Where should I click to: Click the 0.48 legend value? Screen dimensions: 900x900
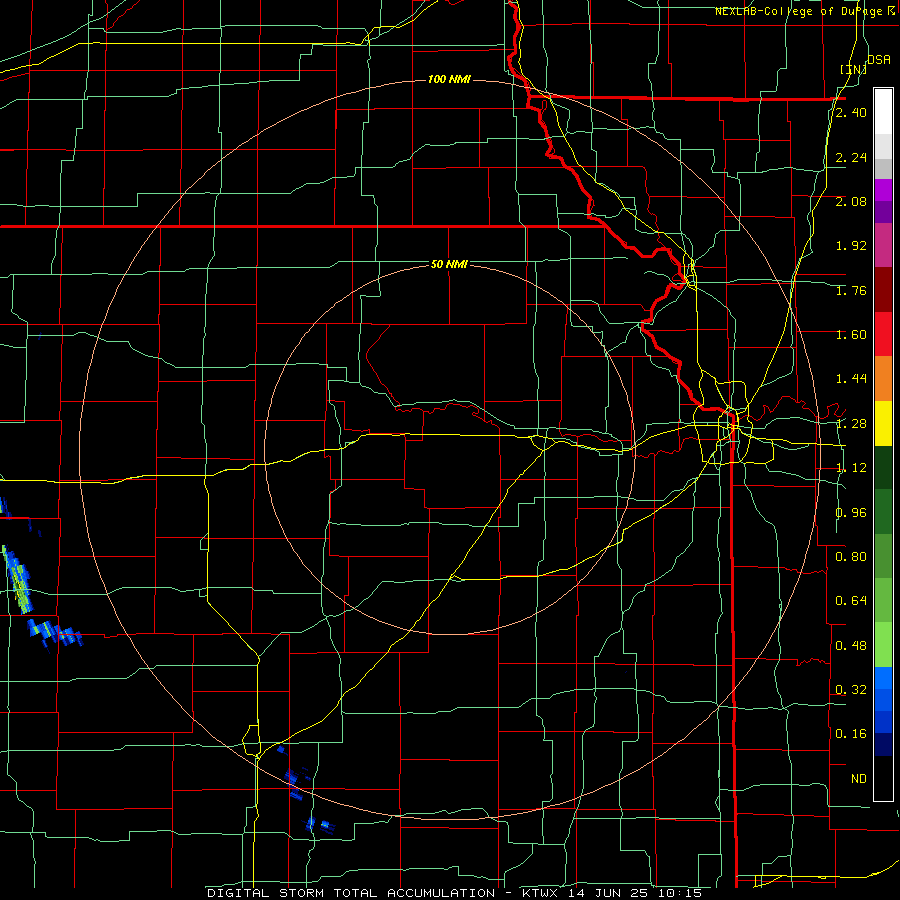coord(851,646)
